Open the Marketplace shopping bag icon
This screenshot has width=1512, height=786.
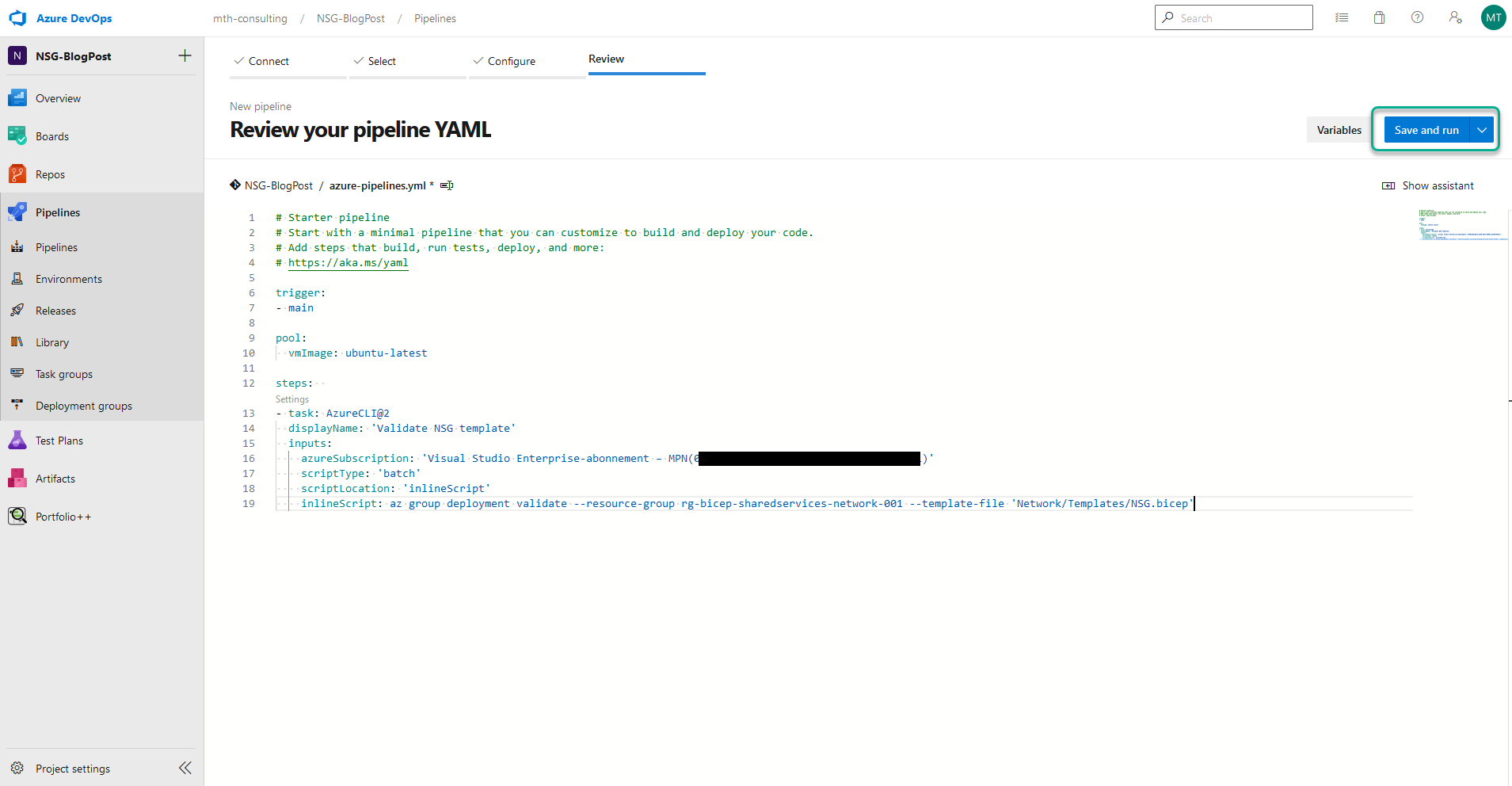coord(1380,17)
